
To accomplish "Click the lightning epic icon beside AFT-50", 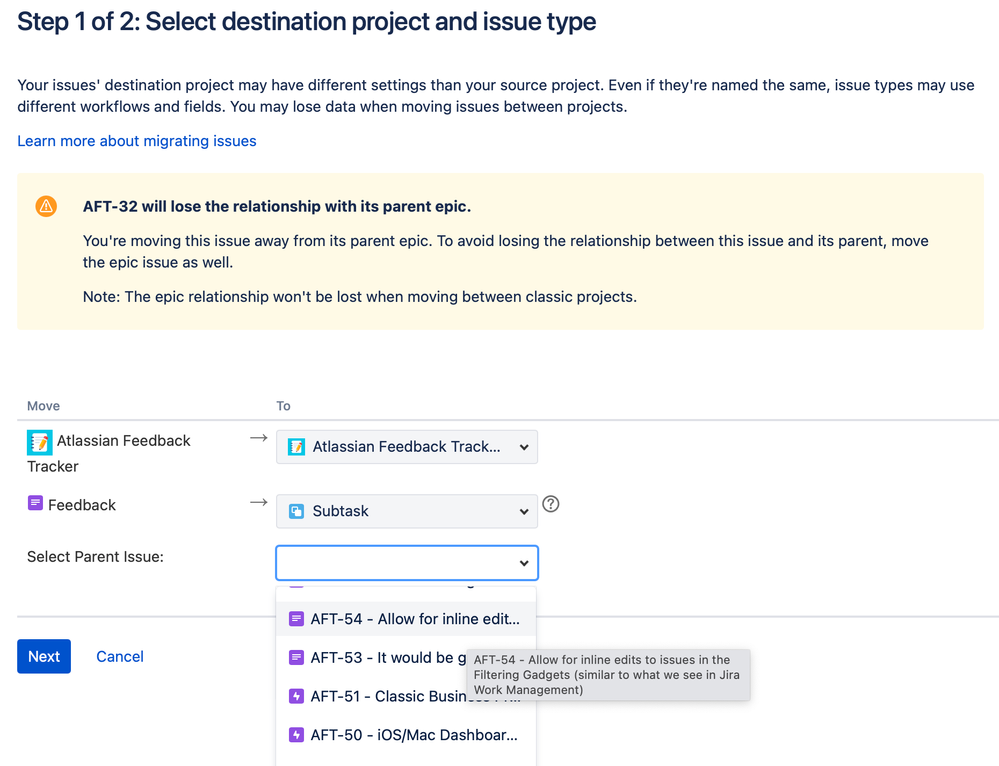I will click(x=296, y=735).
